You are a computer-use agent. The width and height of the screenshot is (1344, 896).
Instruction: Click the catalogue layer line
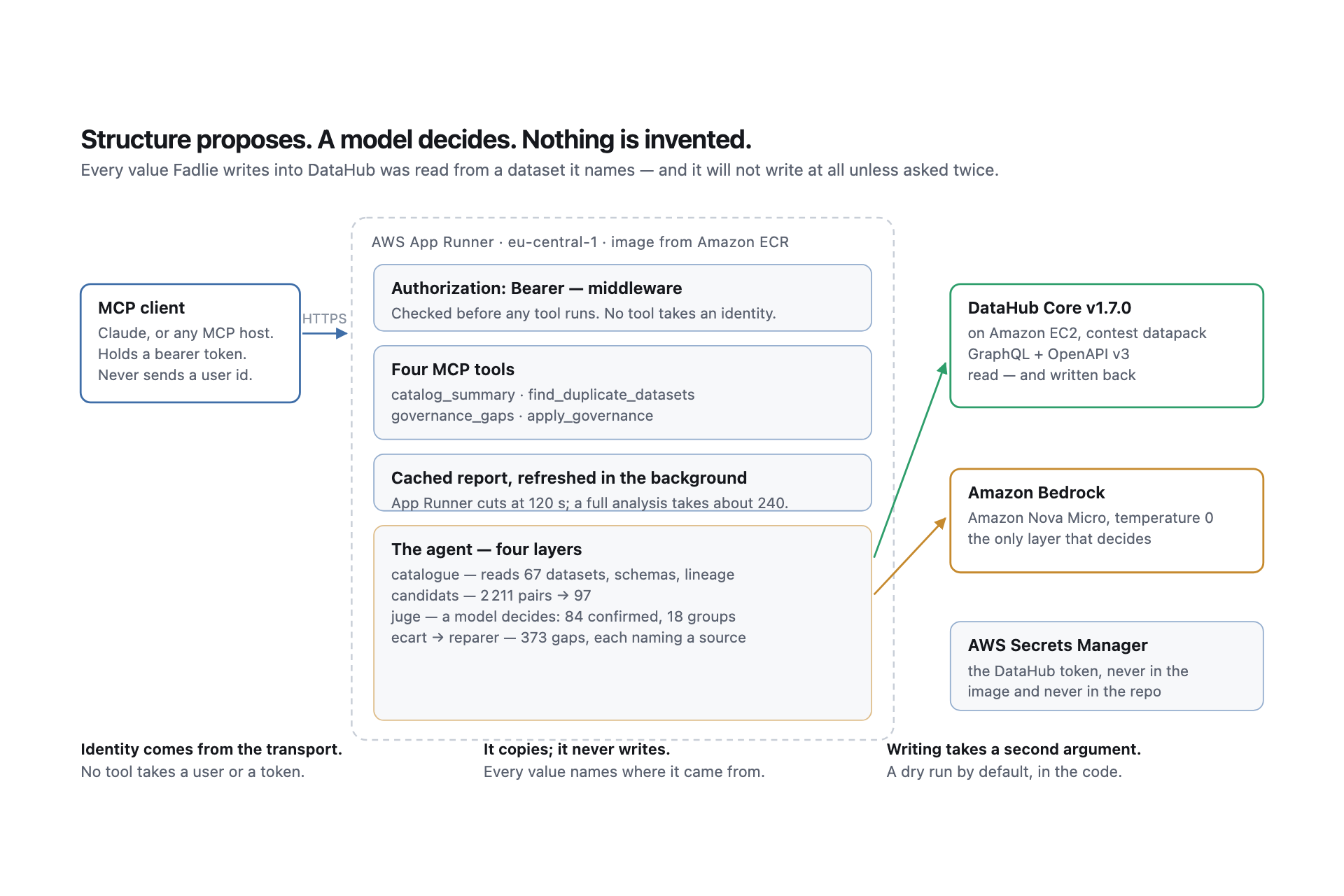click(563, 575)
